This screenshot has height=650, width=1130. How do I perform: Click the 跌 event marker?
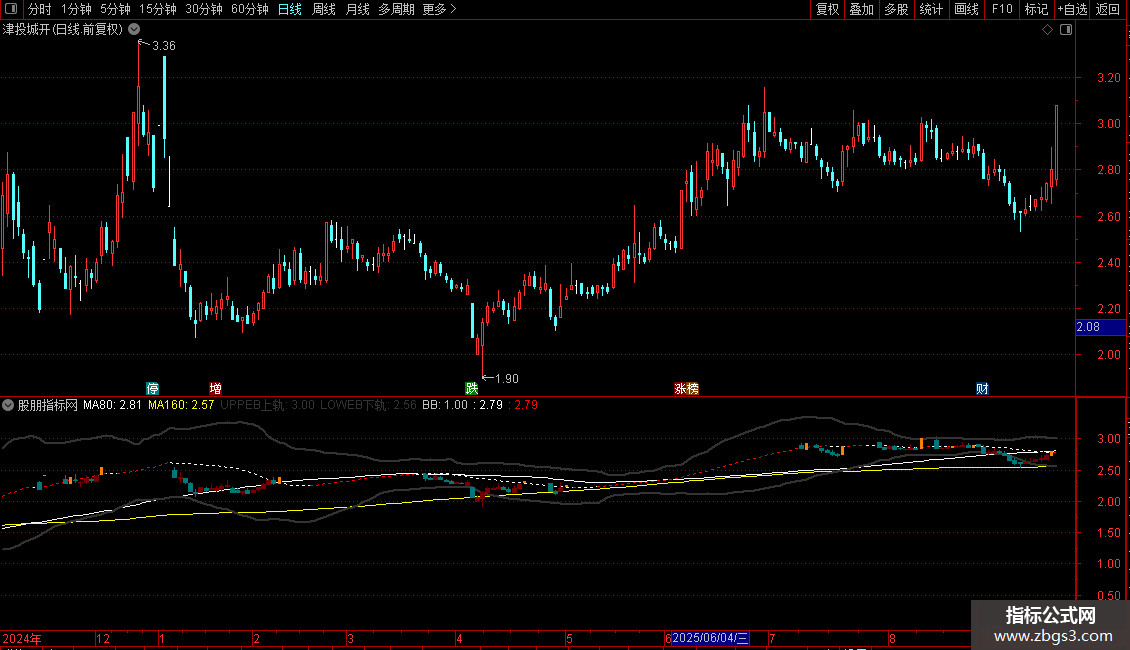(x=472, y=388)
